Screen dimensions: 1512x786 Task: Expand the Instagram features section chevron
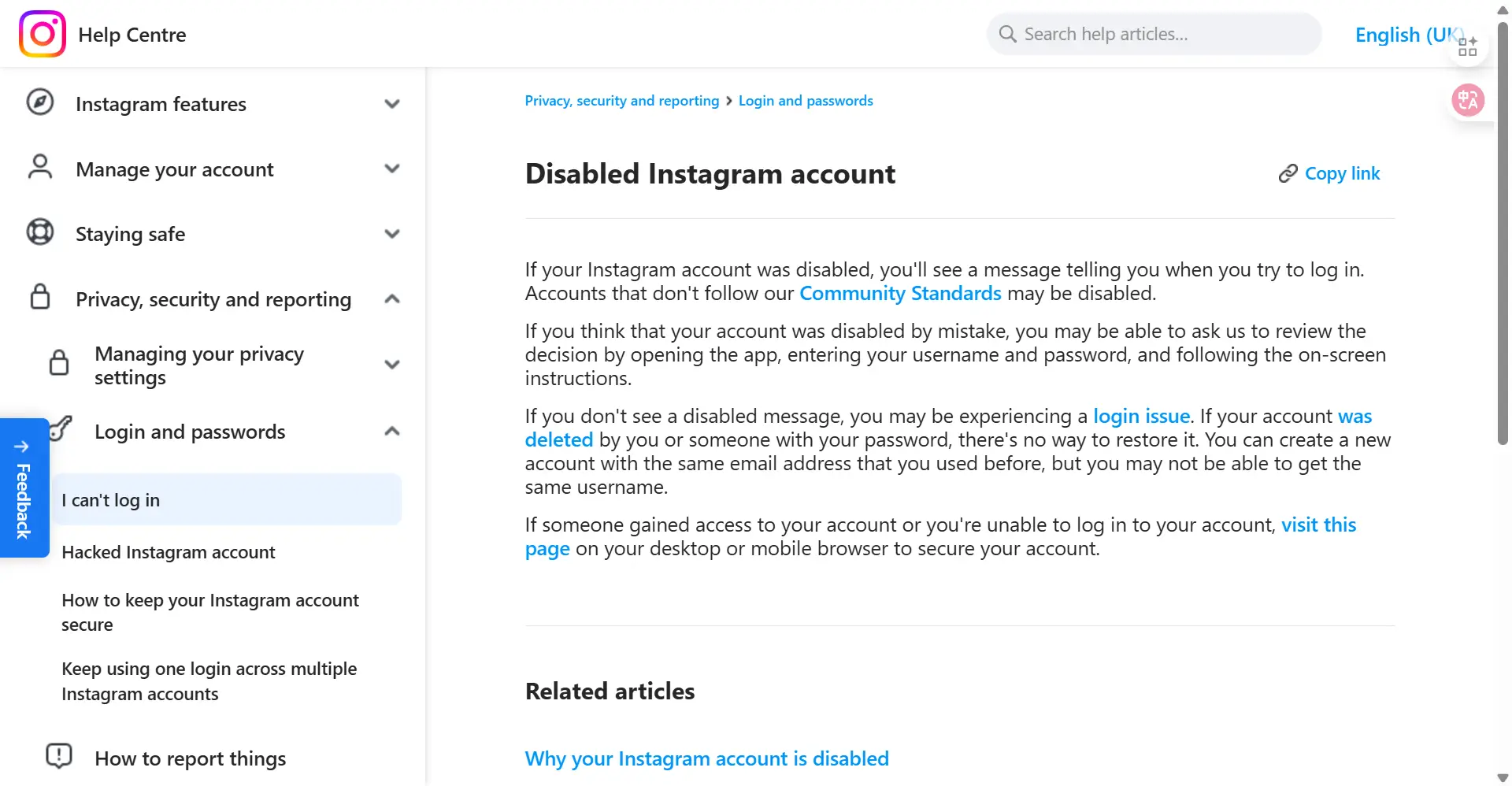coord(392,104)
